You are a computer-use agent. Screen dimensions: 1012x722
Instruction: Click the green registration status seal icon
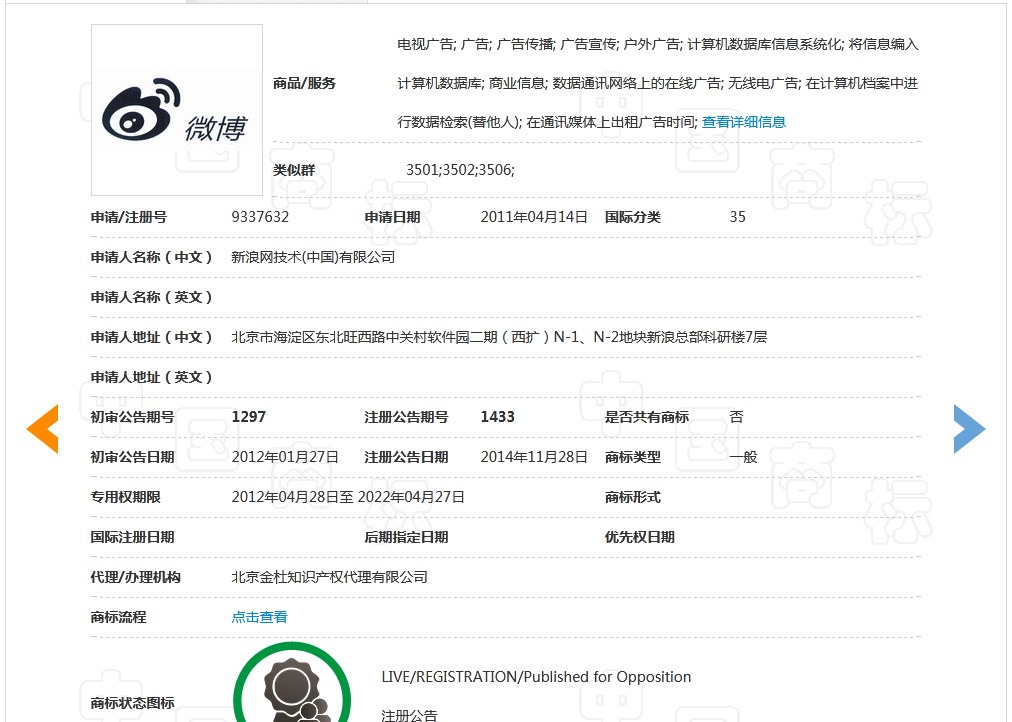[291, 690]
